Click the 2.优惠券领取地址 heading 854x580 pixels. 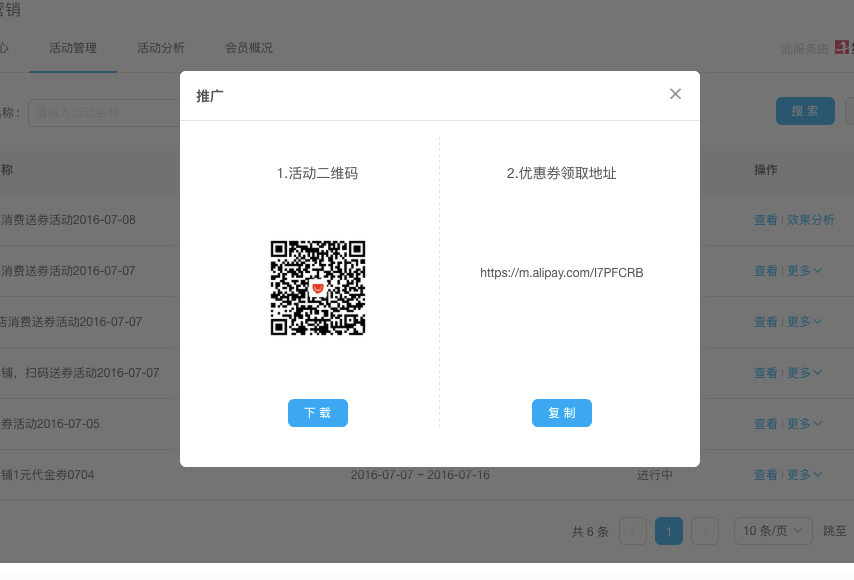pyautogui.click(x=562, y=173)
